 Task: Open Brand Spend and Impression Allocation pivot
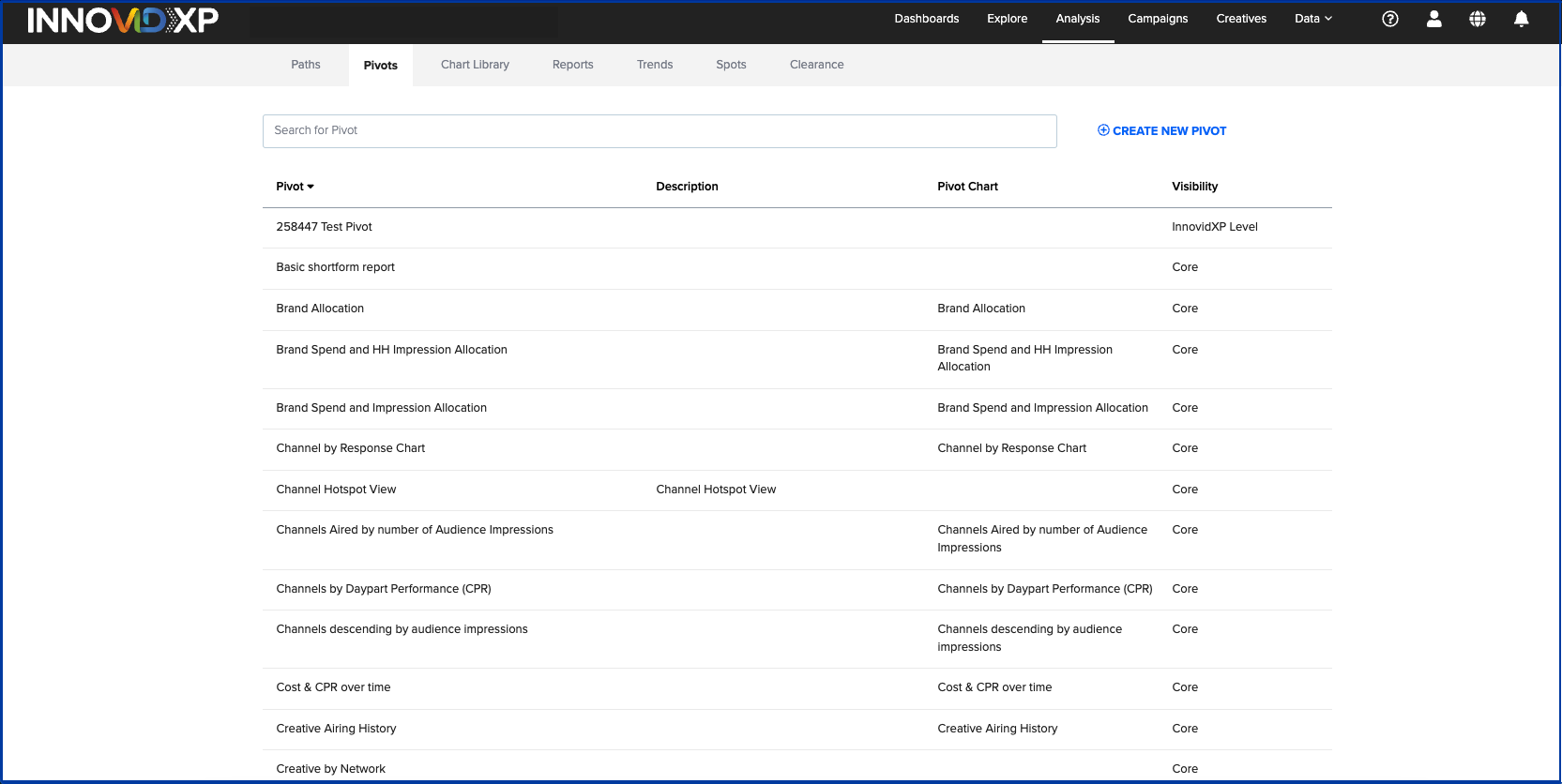tap(381, 408)
